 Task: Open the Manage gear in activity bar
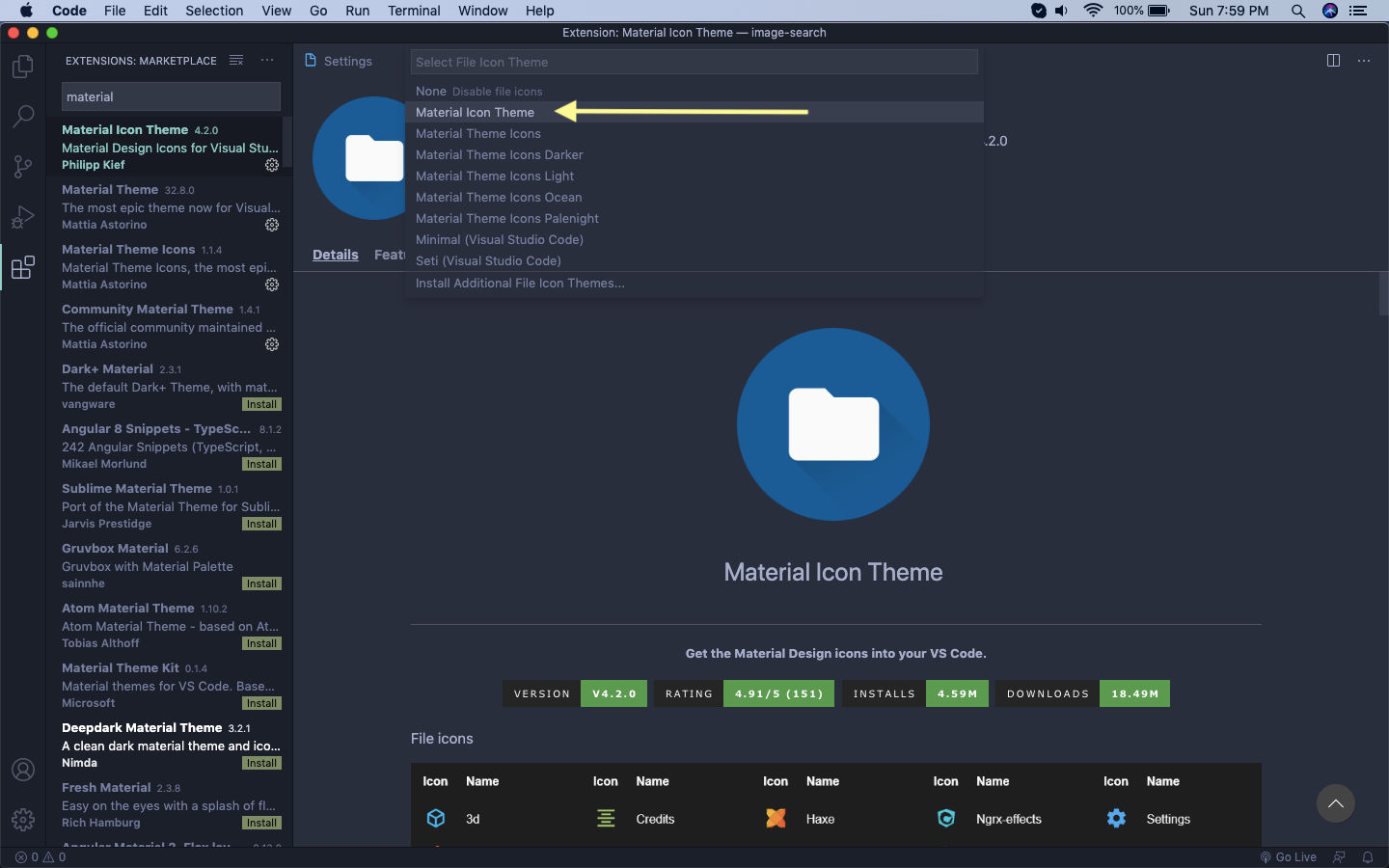[x=23, y=820]
